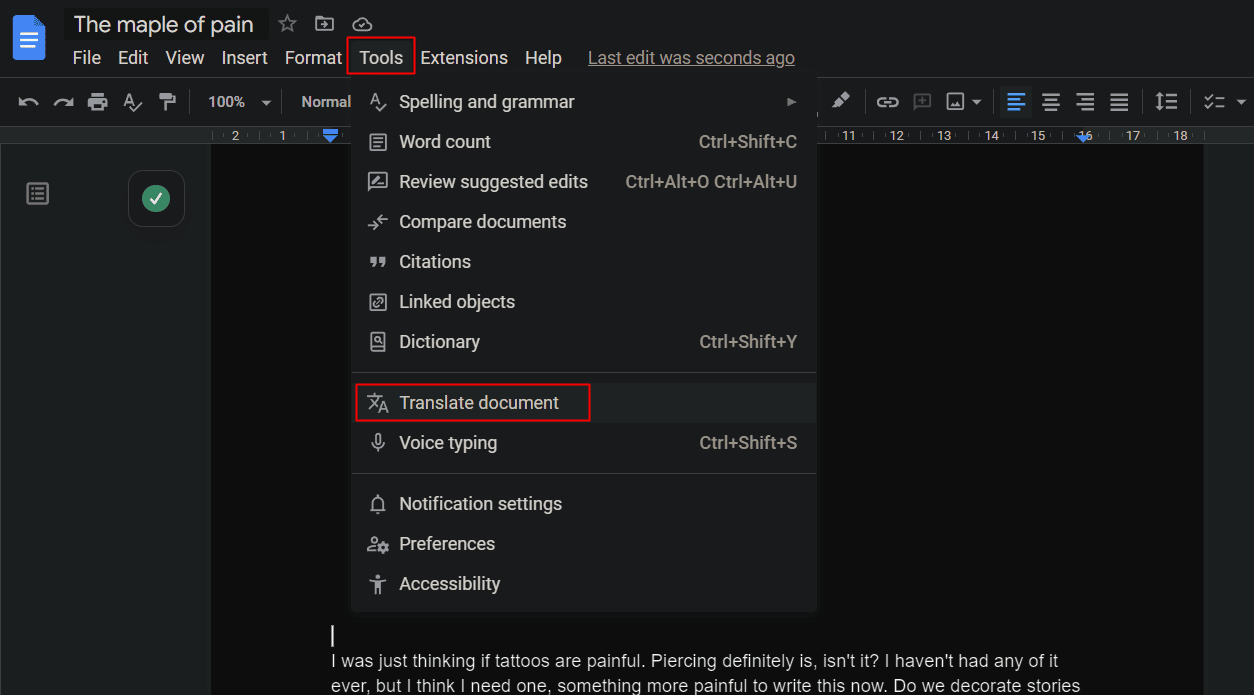The image size is (1254, 695).
Task: Open the 100% zoom dropdown
Action: coord(239,102)
